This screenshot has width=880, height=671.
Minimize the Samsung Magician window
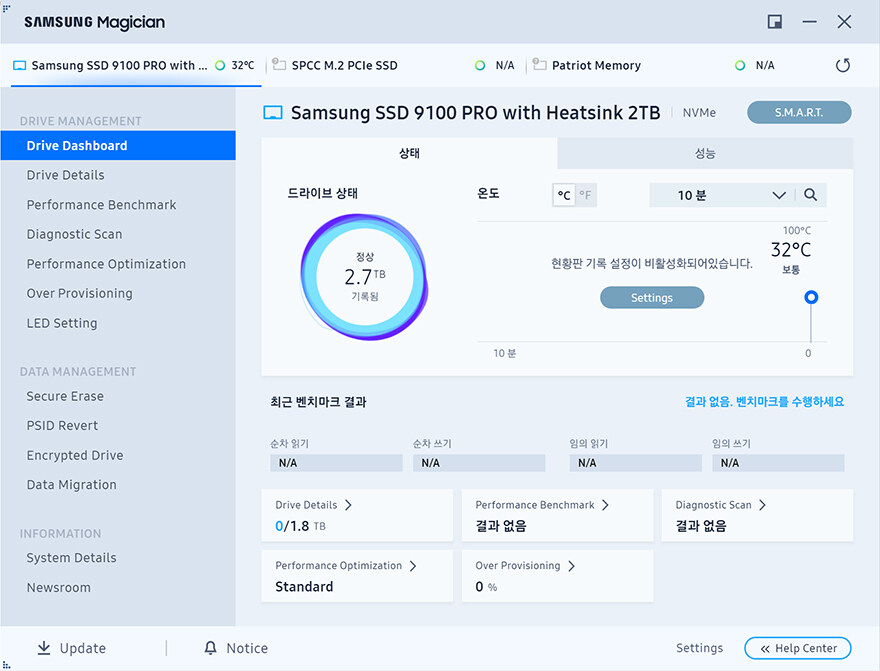[809, 22]
